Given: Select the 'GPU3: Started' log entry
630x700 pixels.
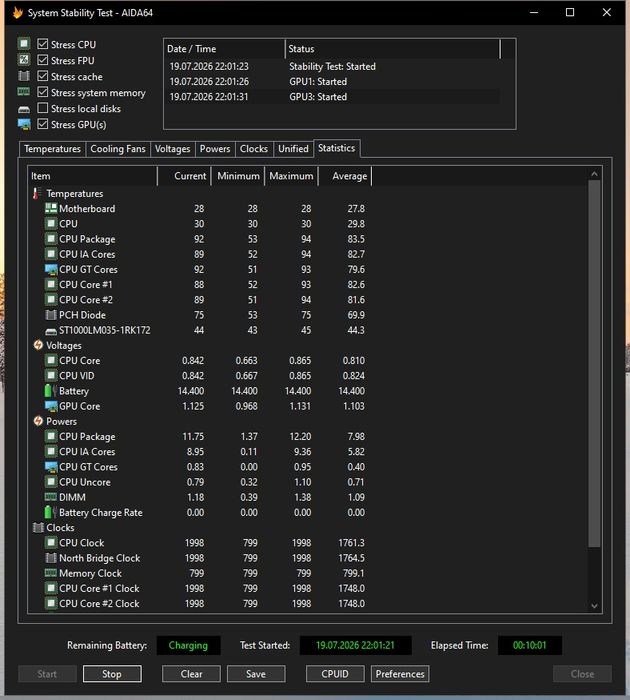Looking at the screenshot, I should [332, 97].
